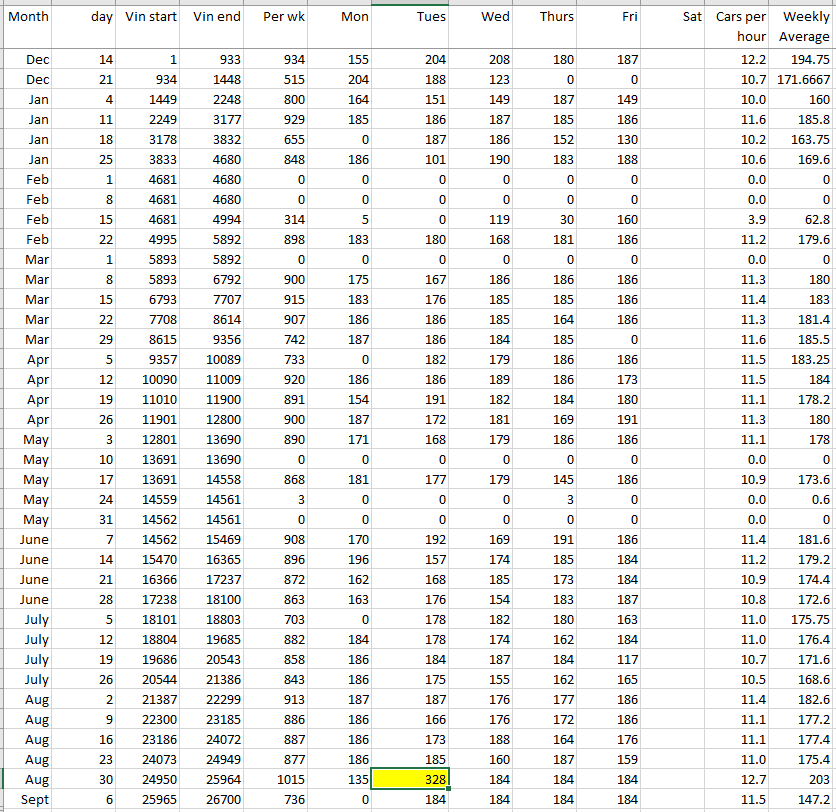
Task: Click the Per wk cell showing 515
Action: tap(276, 79)
